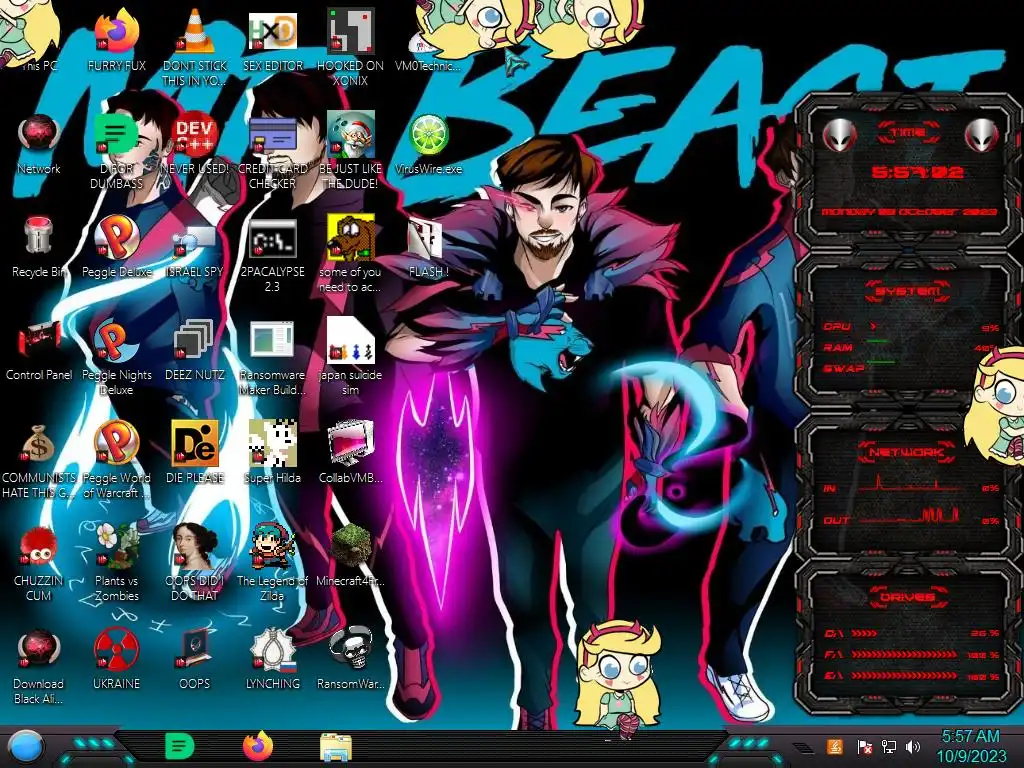Open the DEEZ NUTZ stacked-windows icon
Screen dimensions: 1024x768
click(195, 341)
